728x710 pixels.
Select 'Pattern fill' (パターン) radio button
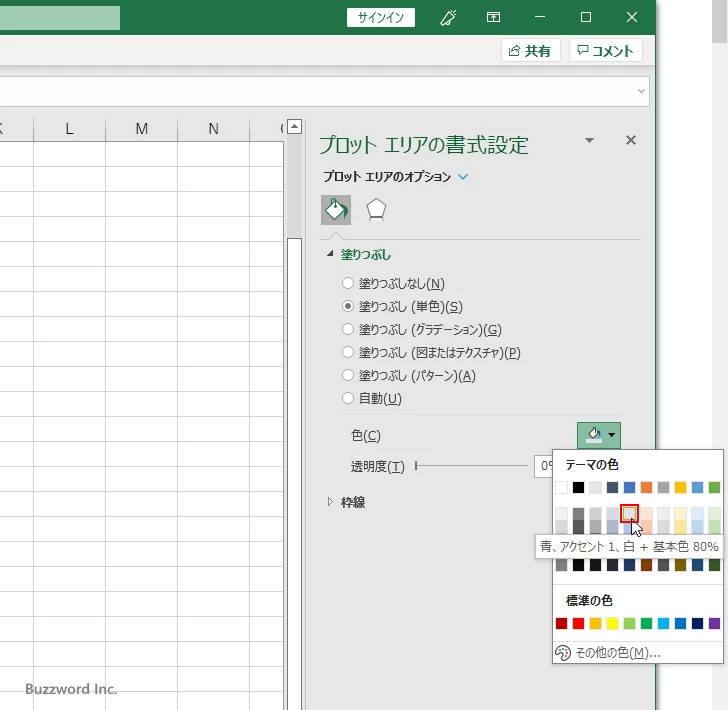348,375
